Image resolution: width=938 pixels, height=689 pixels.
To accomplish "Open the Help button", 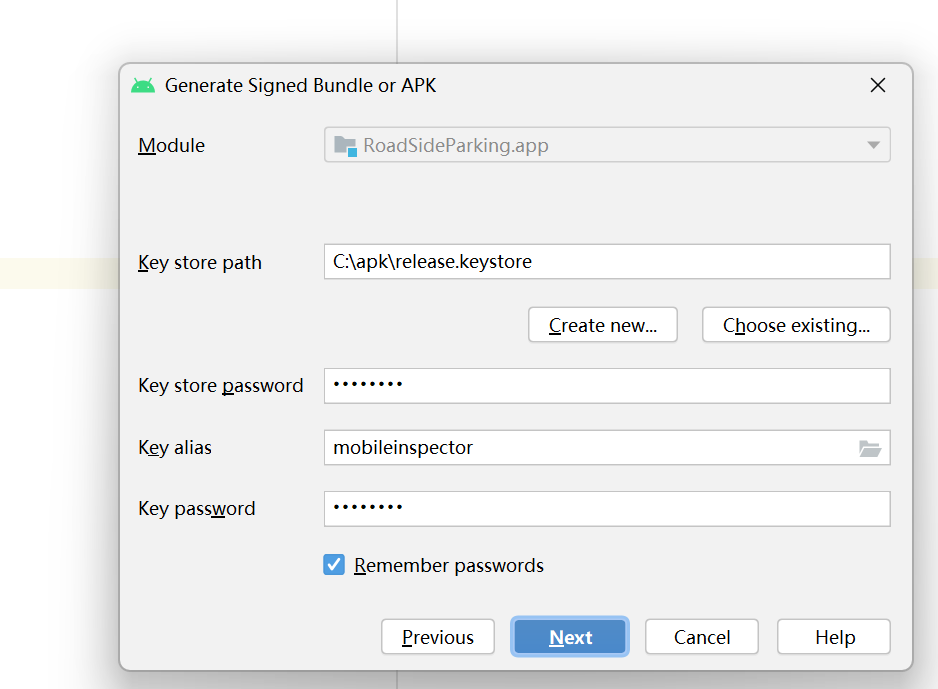I will click(x=834, y=637).
